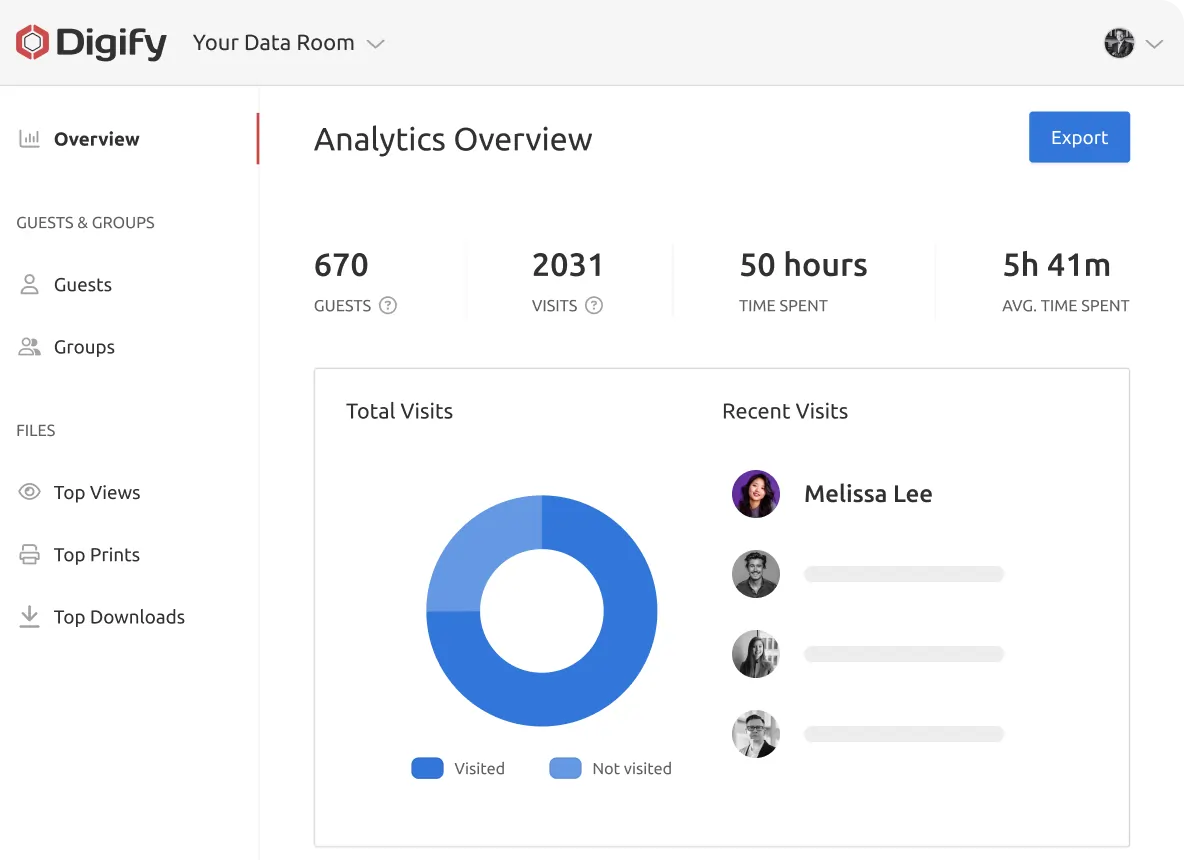Toggle the Not visited legend item

(610, 768)
